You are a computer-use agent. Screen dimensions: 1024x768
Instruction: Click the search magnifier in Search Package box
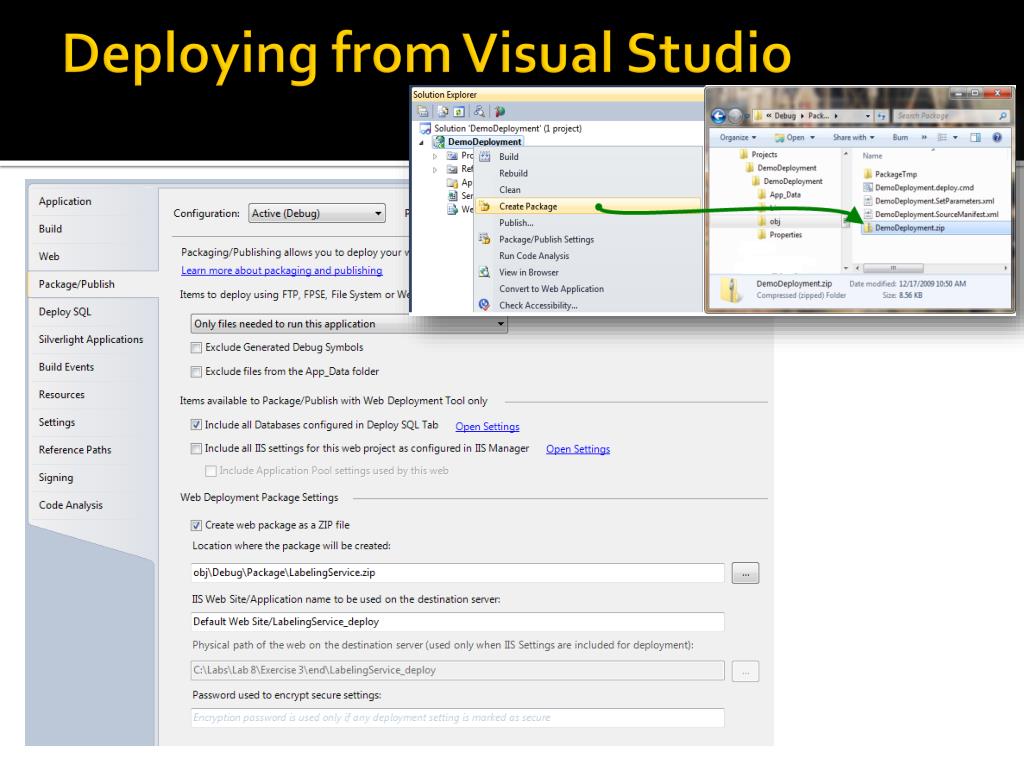1002,116
